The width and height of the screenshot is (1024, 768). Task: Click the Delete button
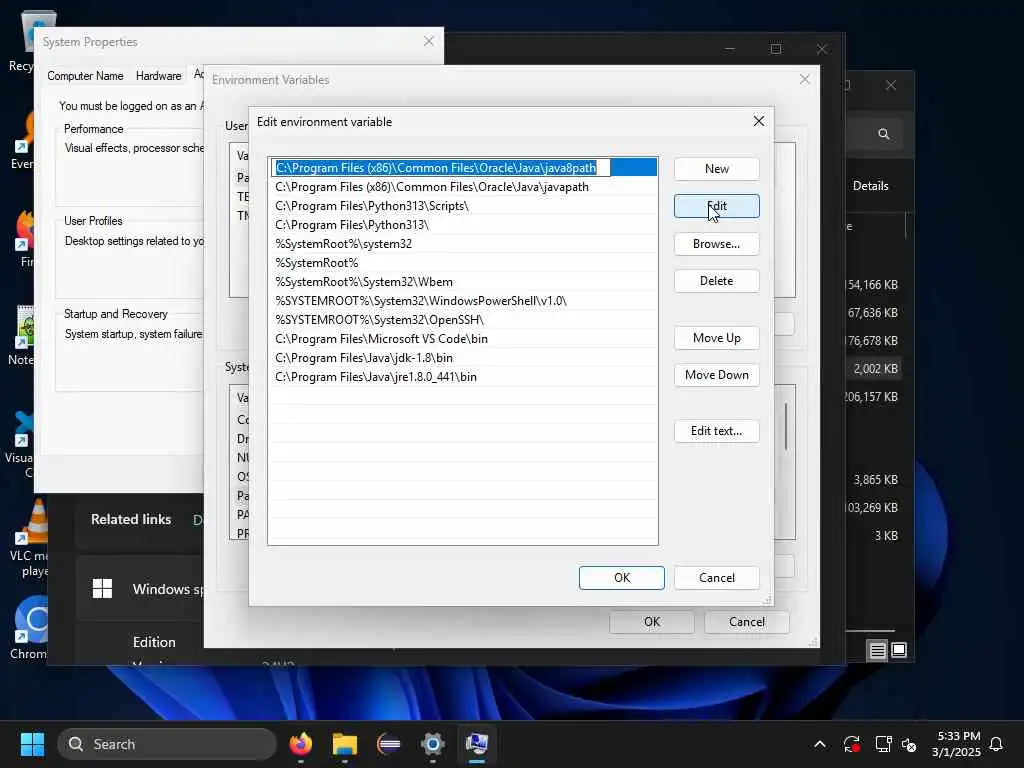pyautogui.click(x=716, y=281)
